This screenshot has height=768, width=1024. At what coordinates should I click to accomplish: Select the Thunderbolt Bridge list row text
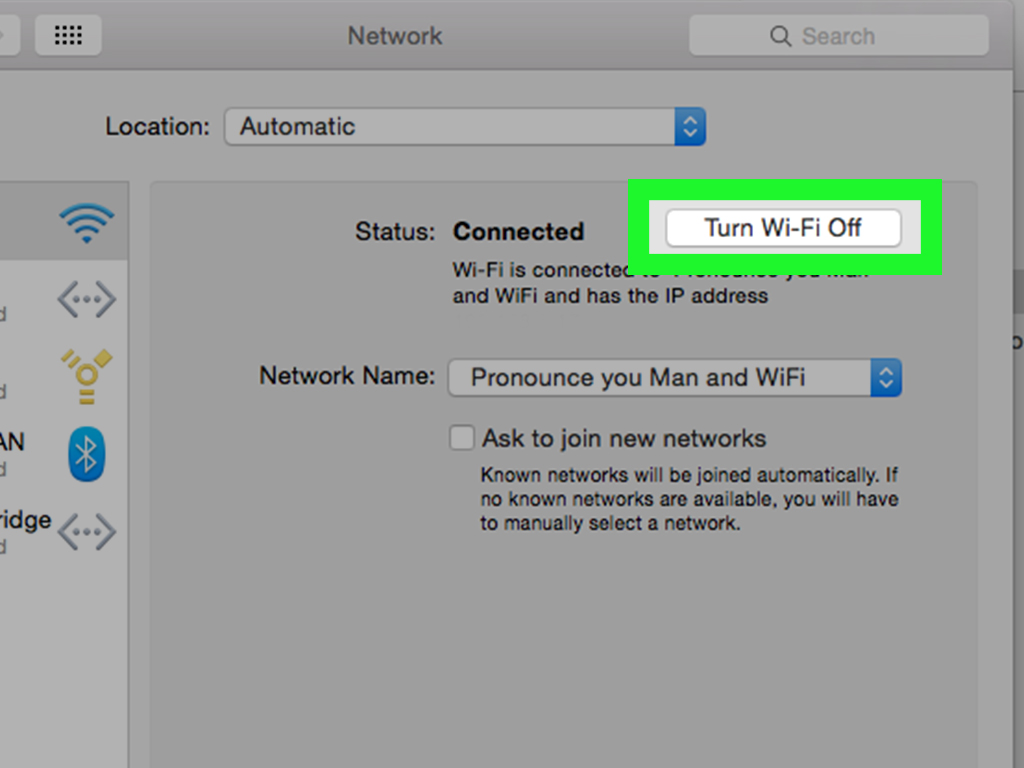[x=24, y=521]
